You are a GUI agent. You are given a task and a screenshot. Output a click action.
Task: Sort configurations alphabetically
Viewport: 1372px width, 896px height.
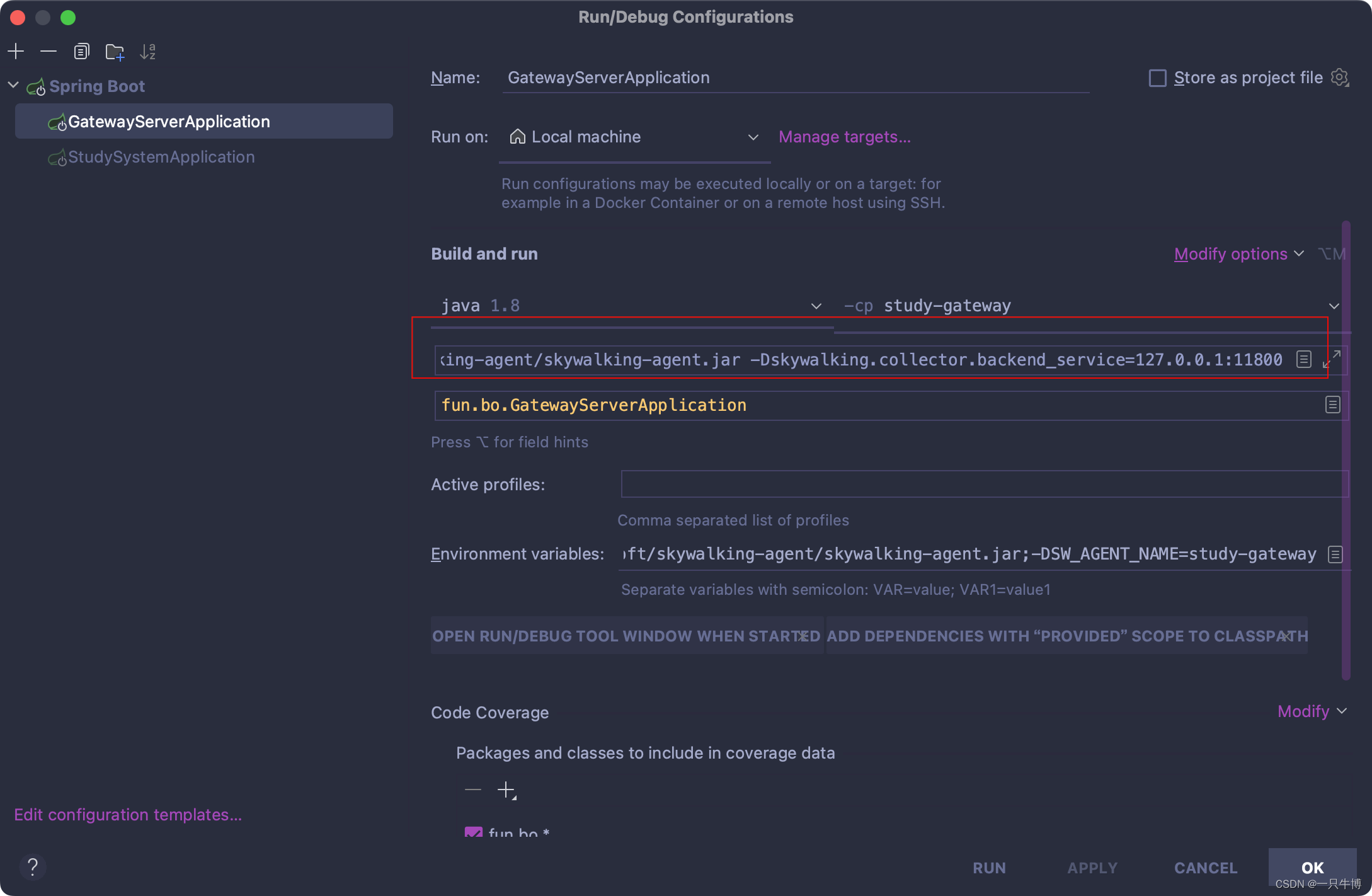coord(148,51)
